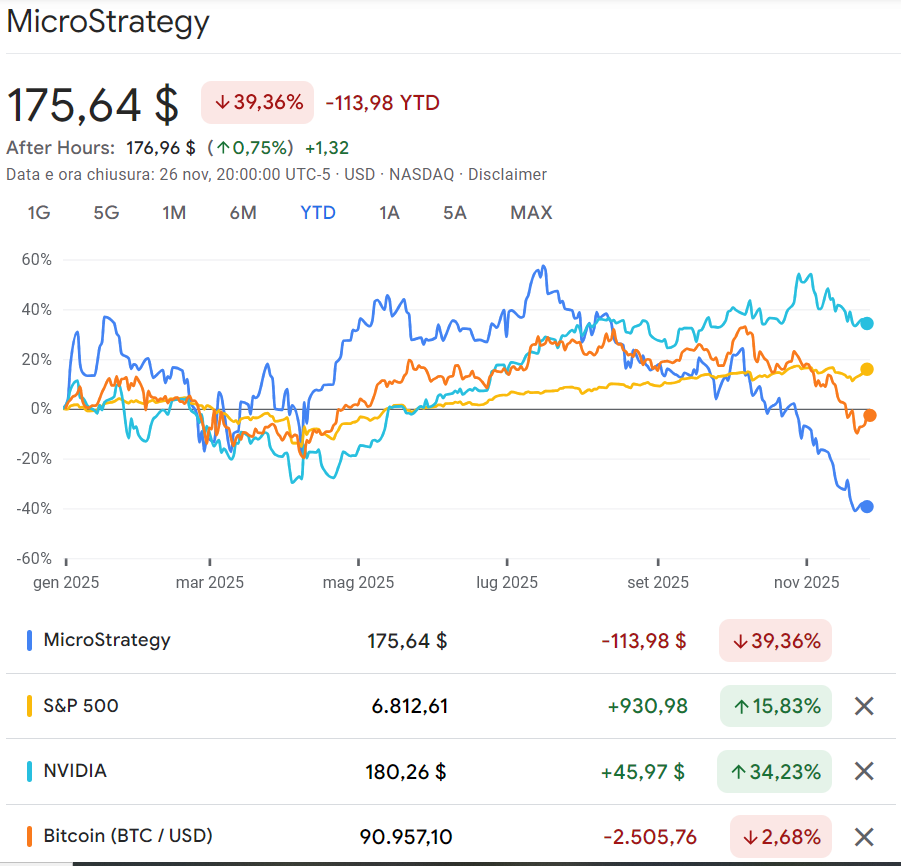Click the MicroStrategy 39,36% change badge
This screenshot has height=866, width=901.
(x=775, y=640)
